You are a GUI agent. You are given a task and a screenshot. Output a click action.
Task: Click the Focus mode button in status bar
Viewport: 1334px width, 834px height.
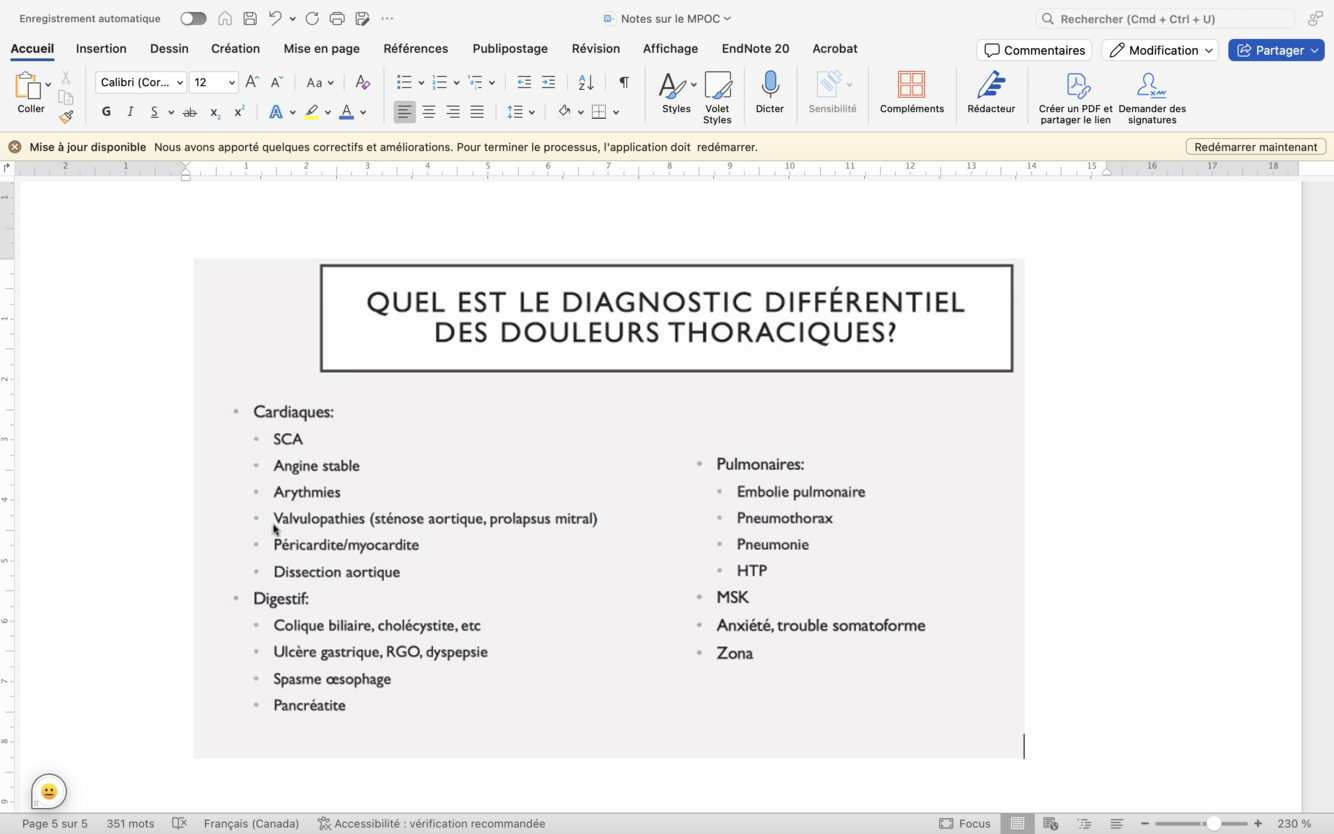coord(965,824)
